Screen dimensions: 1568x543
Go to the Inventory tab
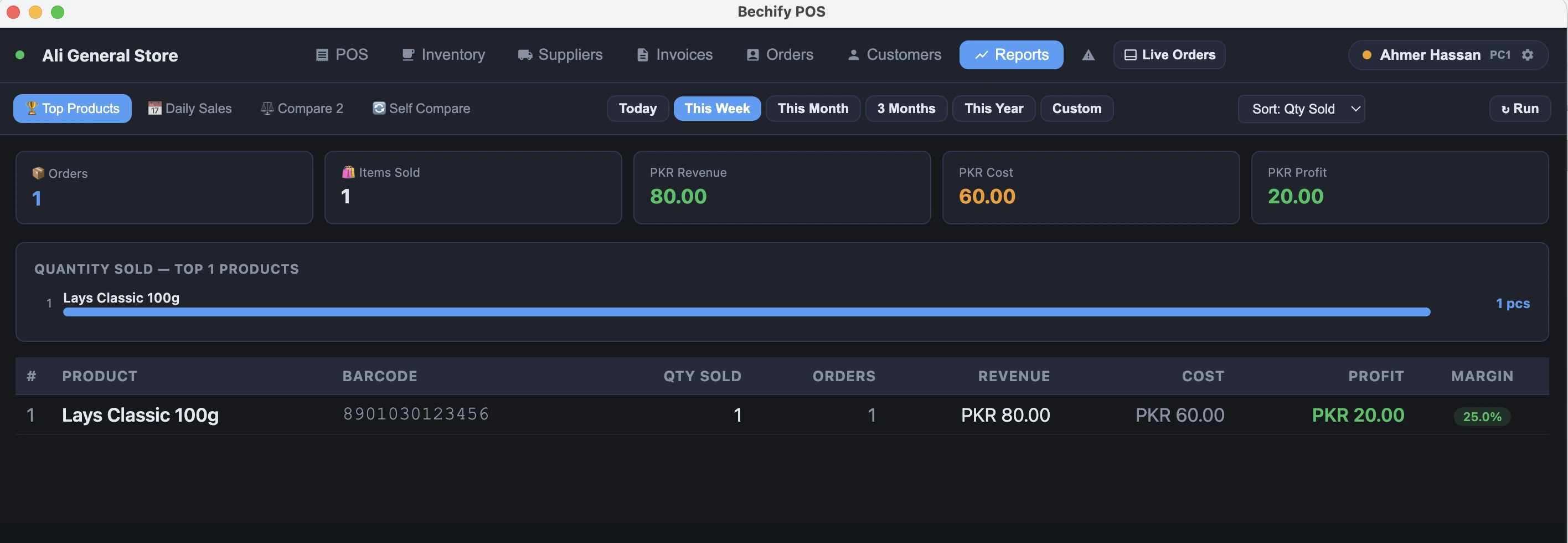point(443,55)
